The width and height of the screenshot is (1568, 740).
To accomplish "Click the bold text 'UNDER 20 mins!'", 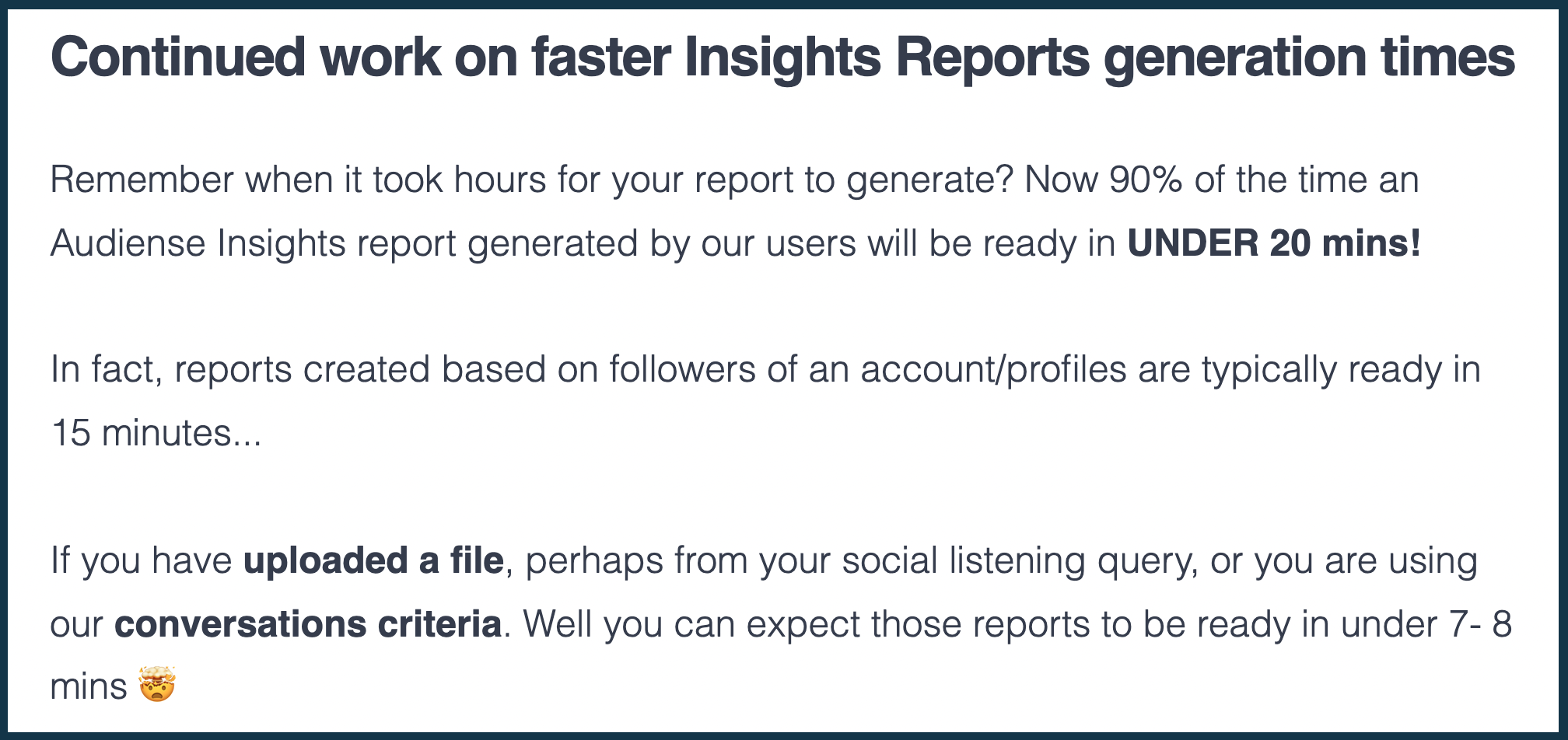I will pyautogui.click(x=1274, y=243).
